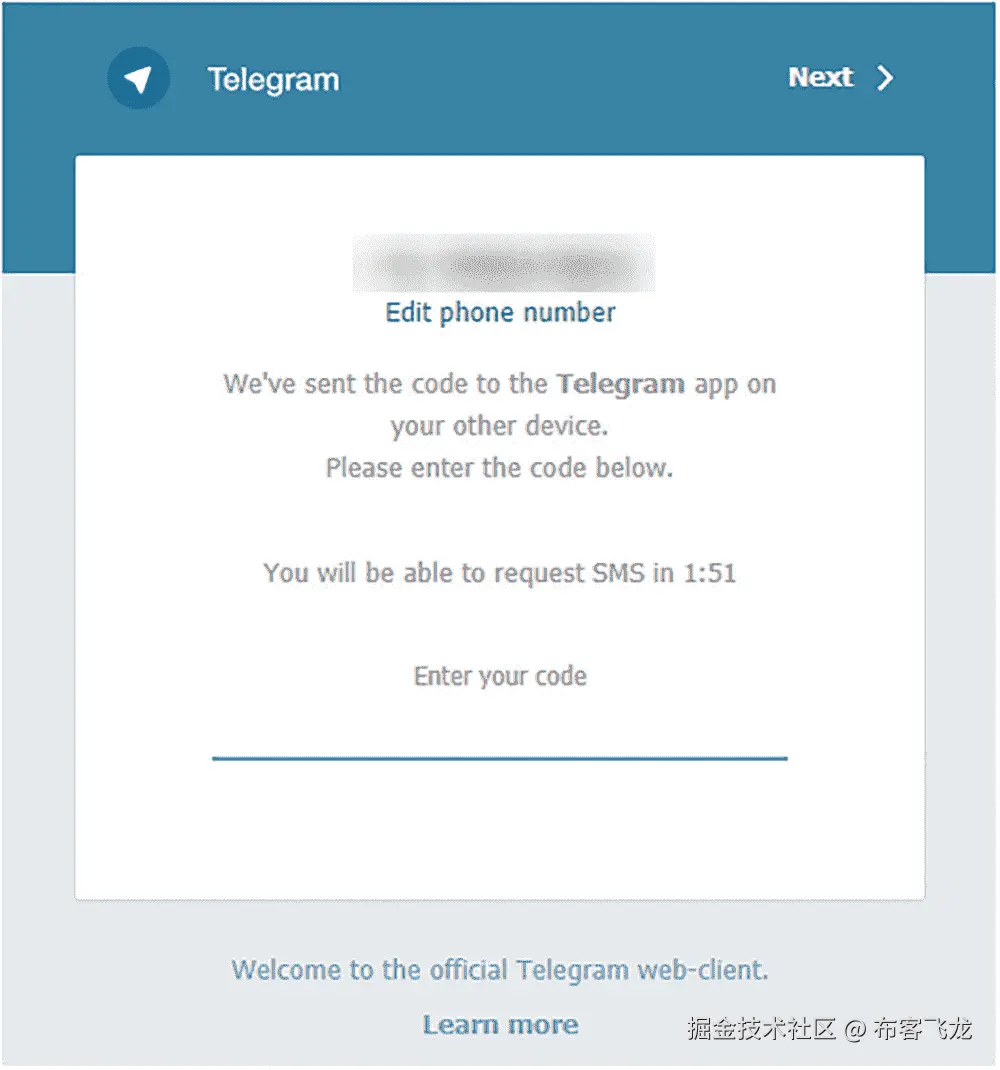Click the Telegram paper plane logo
The image size is (1000, 1070).
point(139,78)
